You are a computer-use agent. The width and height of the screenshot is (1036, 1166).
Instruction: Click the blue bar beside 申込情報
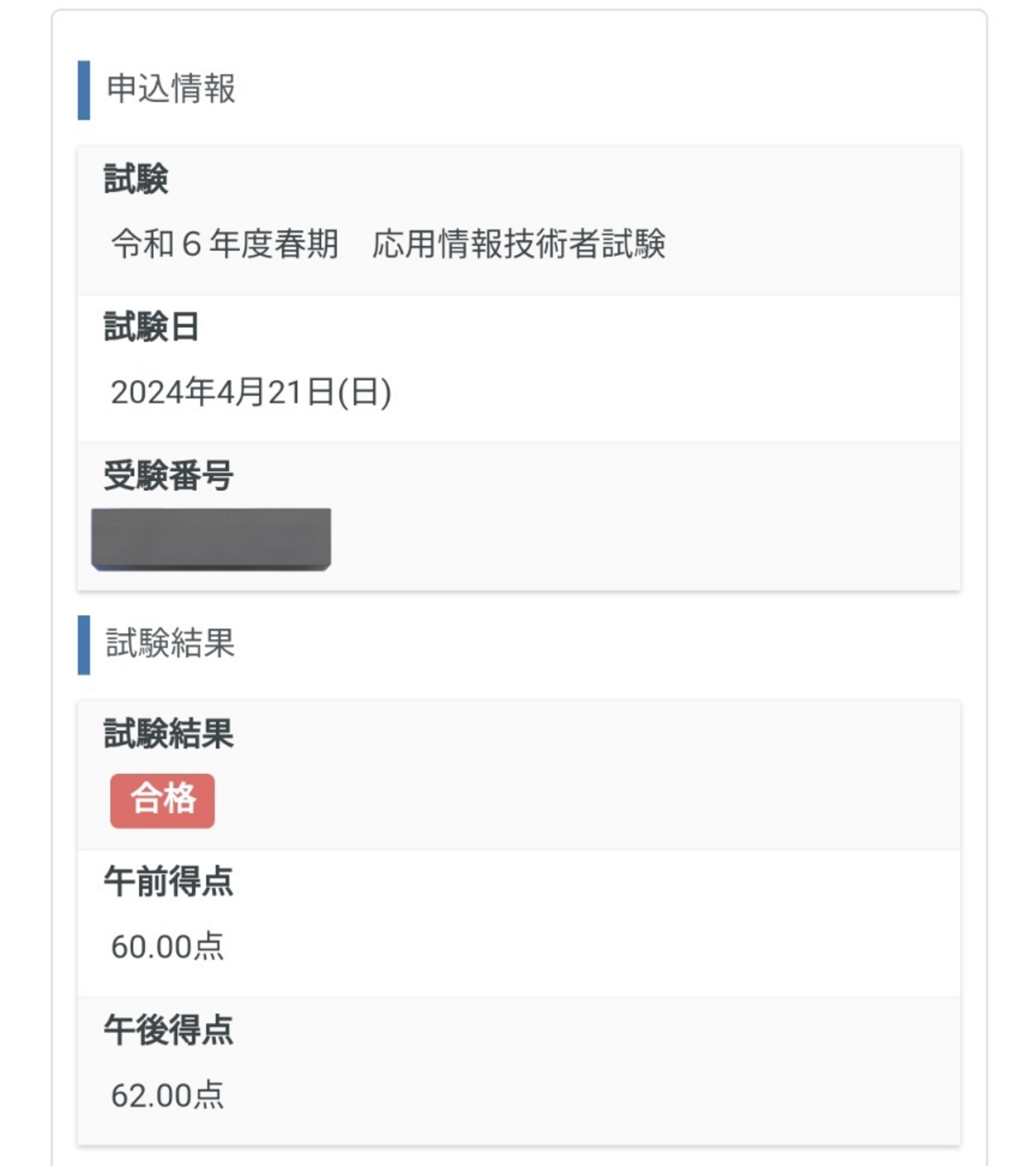click(84, 89)
